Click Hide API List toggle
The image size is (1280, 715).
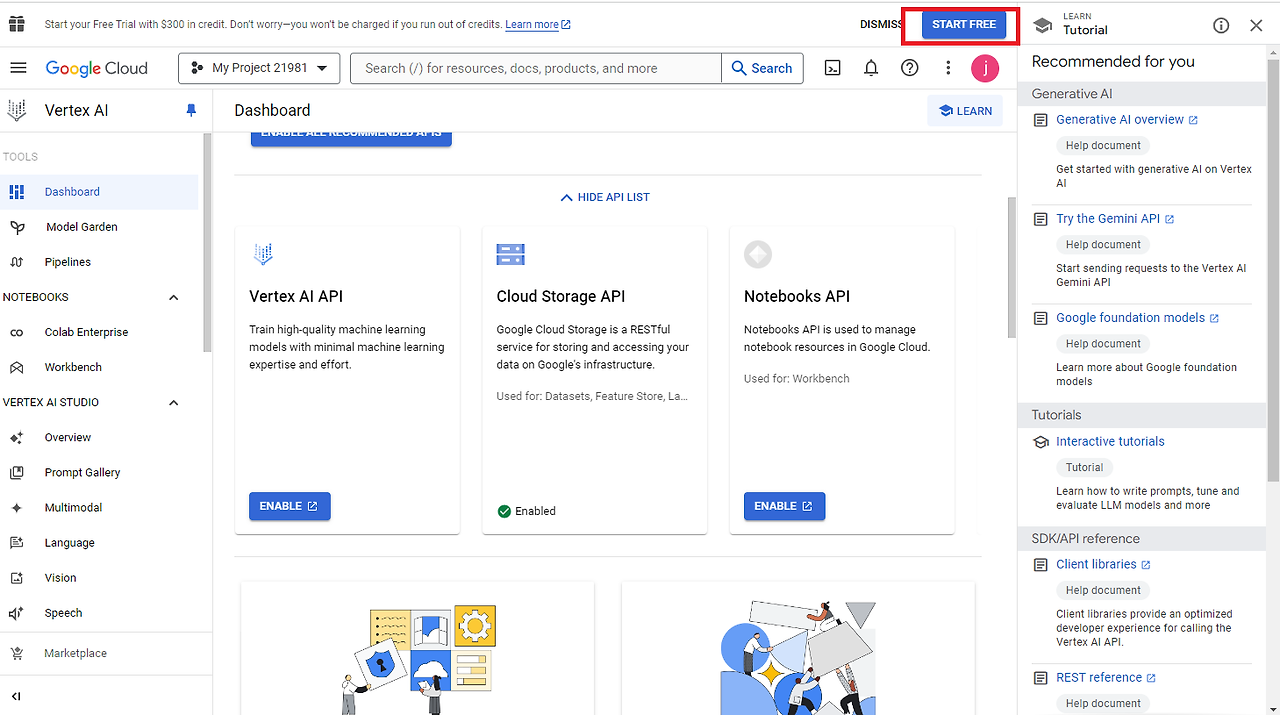[x=605, y=198]
